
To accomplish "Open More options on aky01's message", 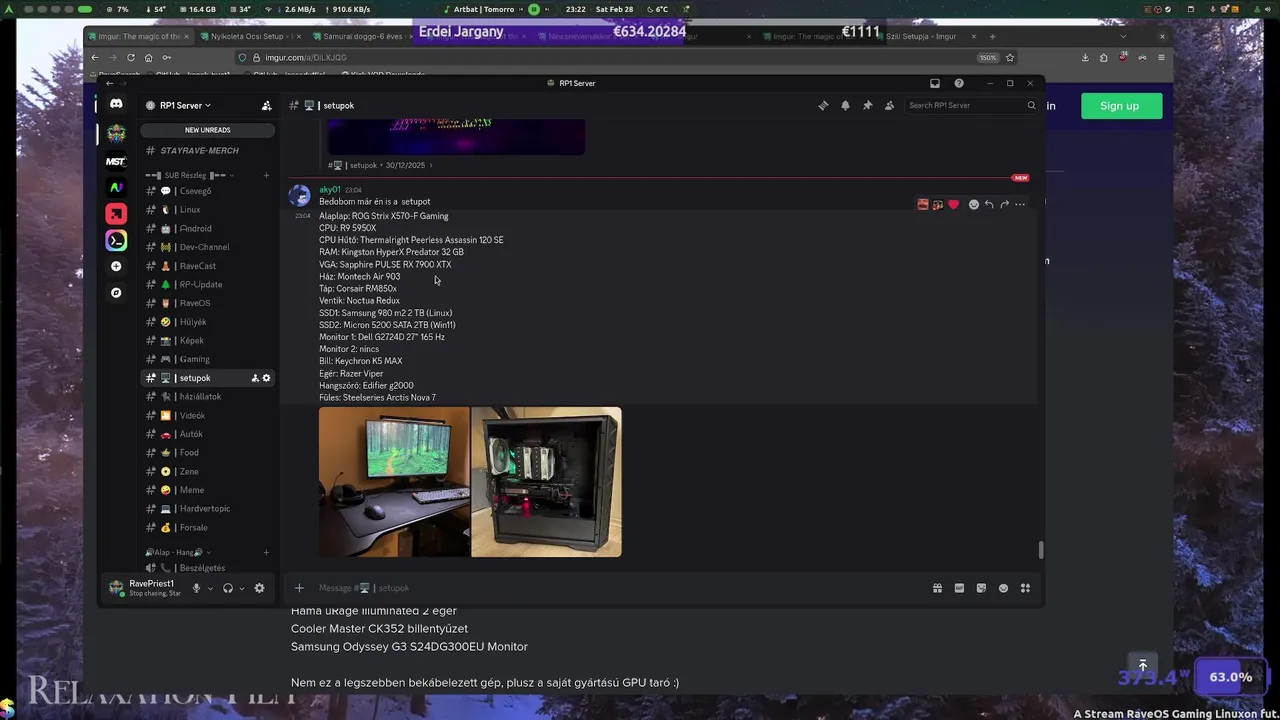I will click(1020, 204).
